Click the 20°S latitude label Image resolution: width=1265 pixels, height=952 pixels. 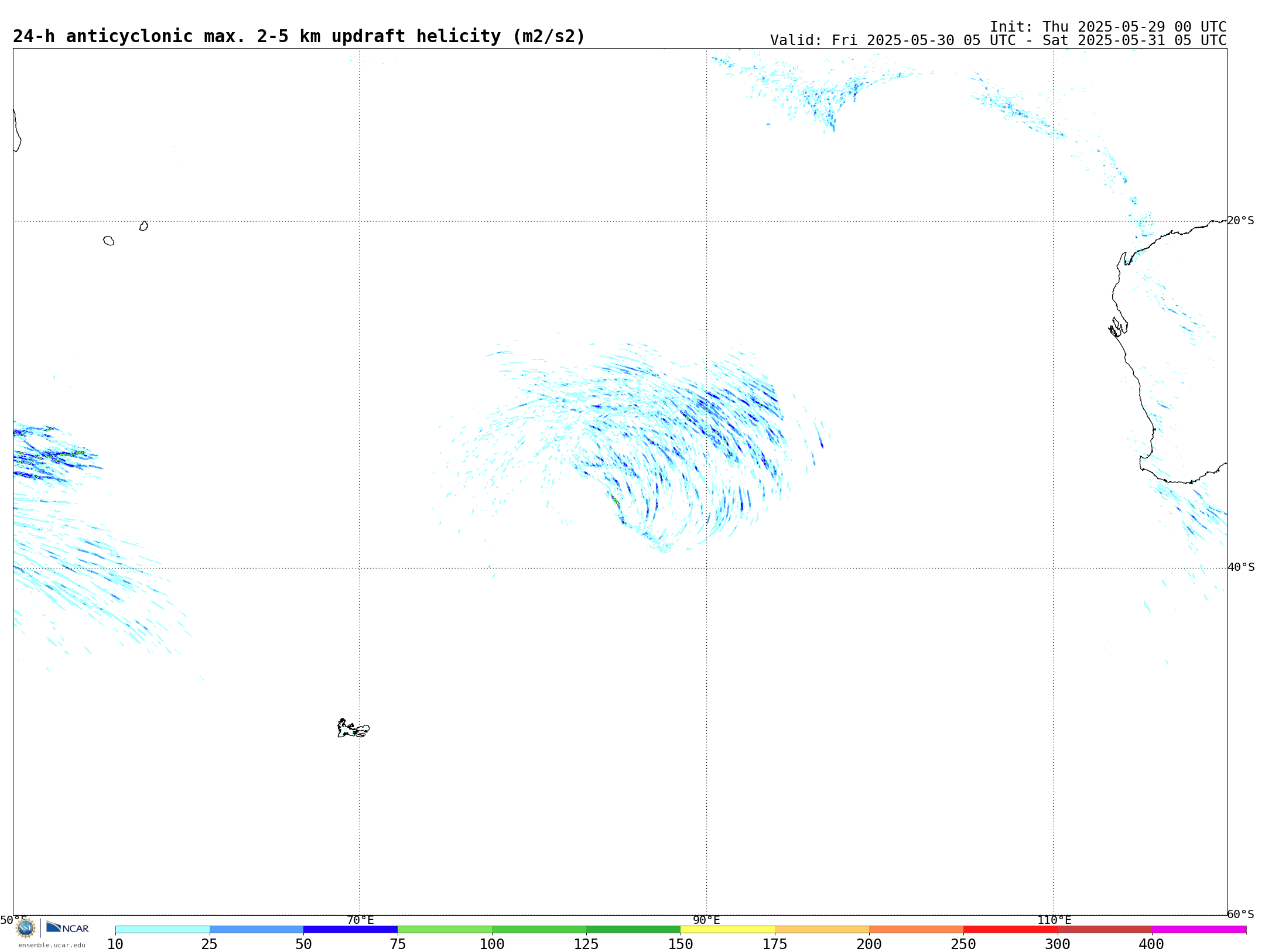(1241, 221)
